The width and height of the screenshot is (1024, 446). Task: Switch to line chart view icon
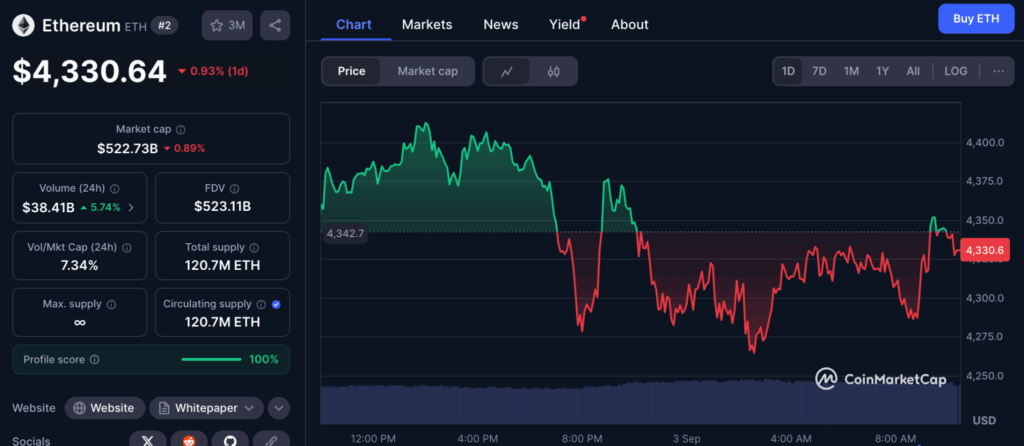coord(507,71)
